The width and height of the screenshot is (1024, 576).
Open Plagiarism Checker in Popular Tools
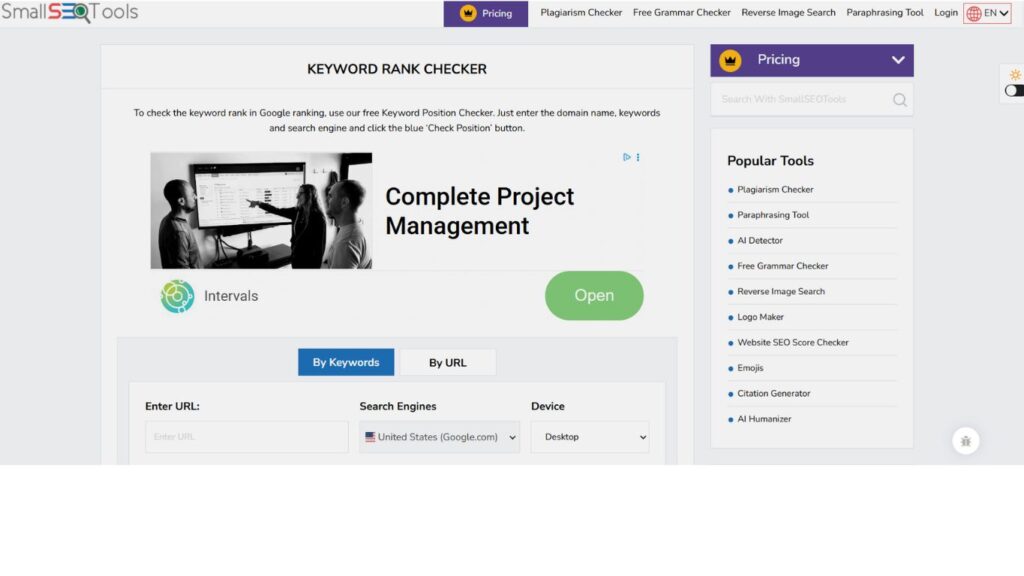(x=775, y=189)
